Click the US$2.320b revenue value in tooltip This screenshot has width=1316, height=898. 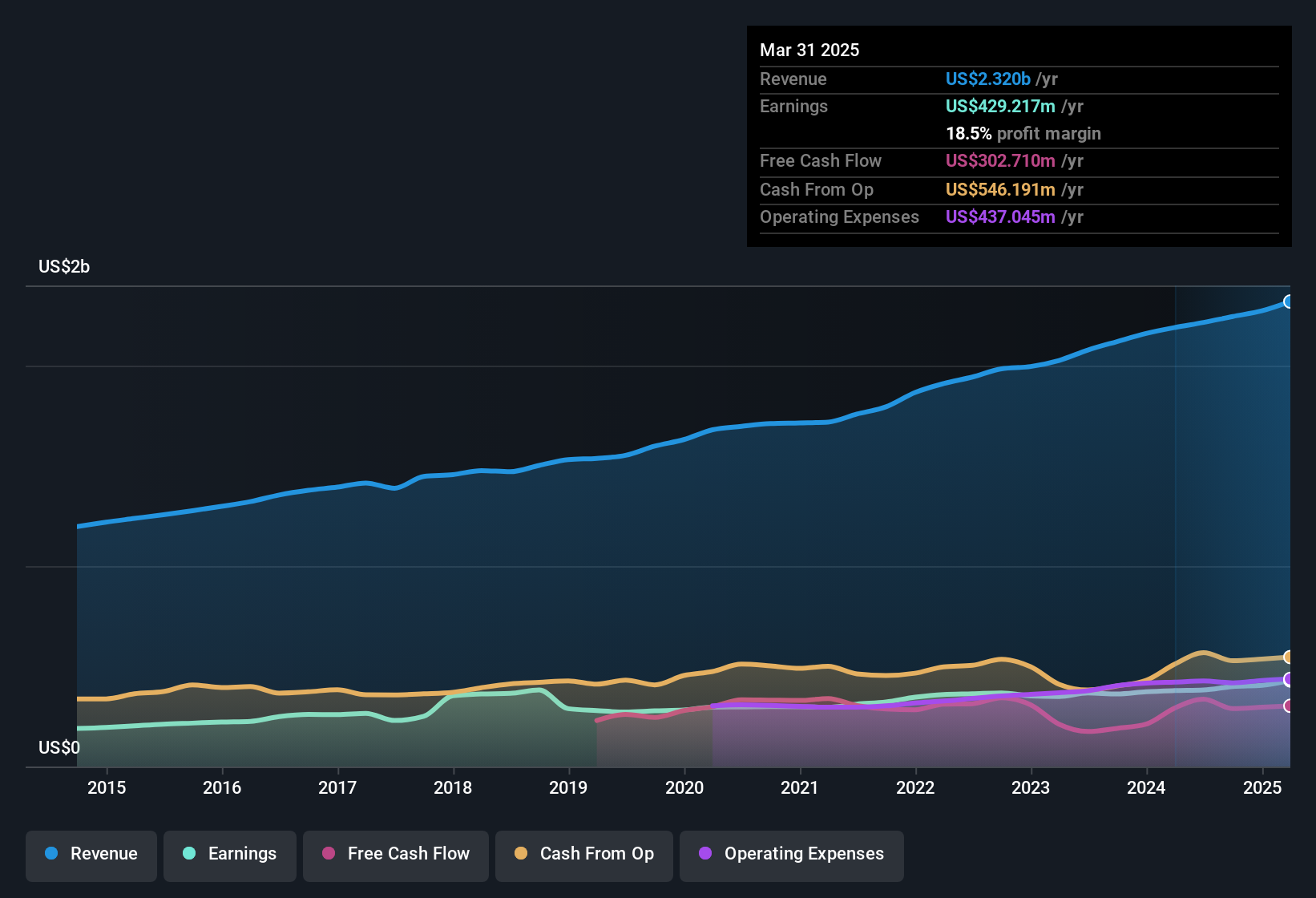pos(987,79)
